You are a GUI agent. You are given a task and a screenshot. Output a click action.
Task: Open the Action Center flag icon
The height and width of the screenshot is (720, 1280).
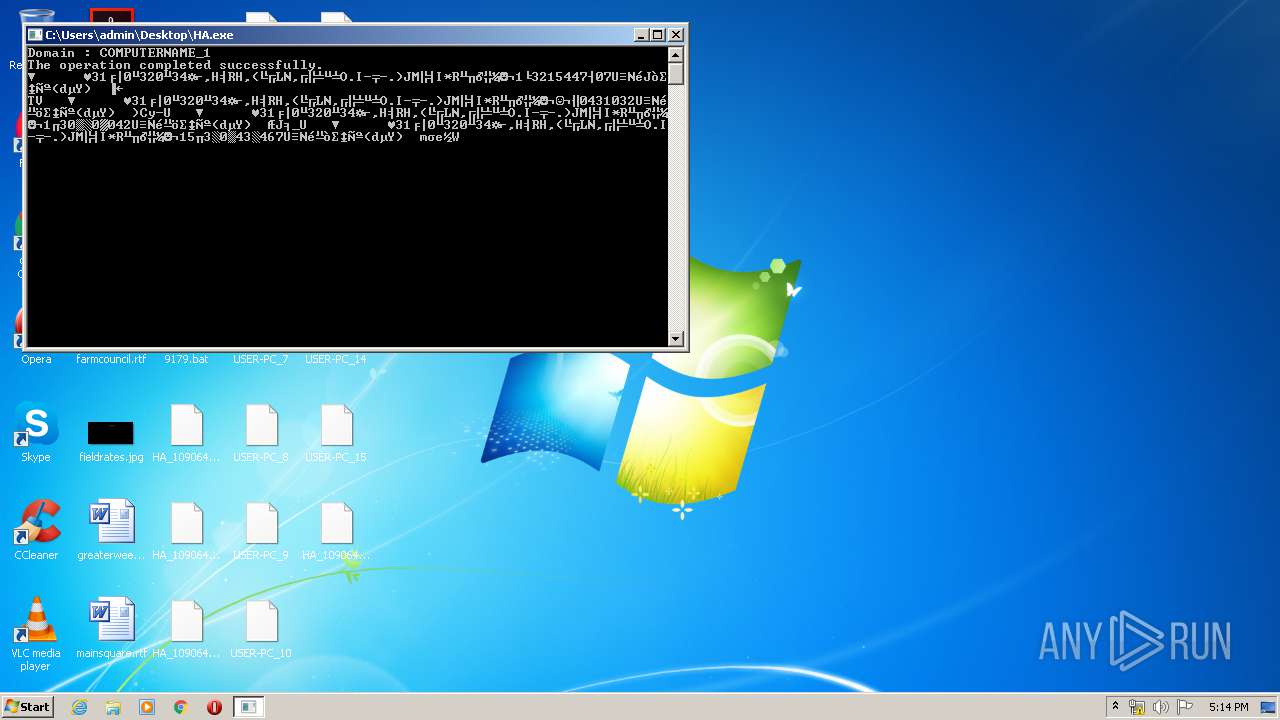(1185, 707)
